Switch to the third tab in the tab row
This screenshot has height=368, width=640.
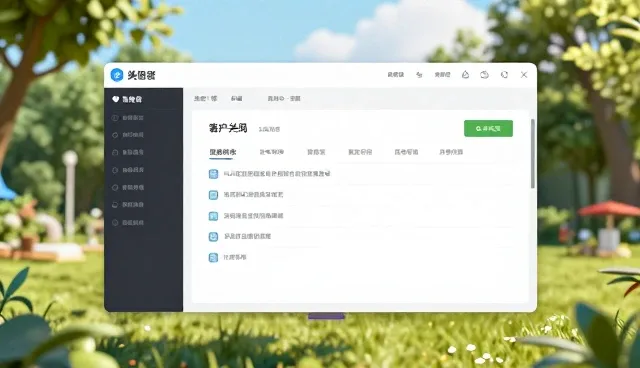(x=316, y=152)
